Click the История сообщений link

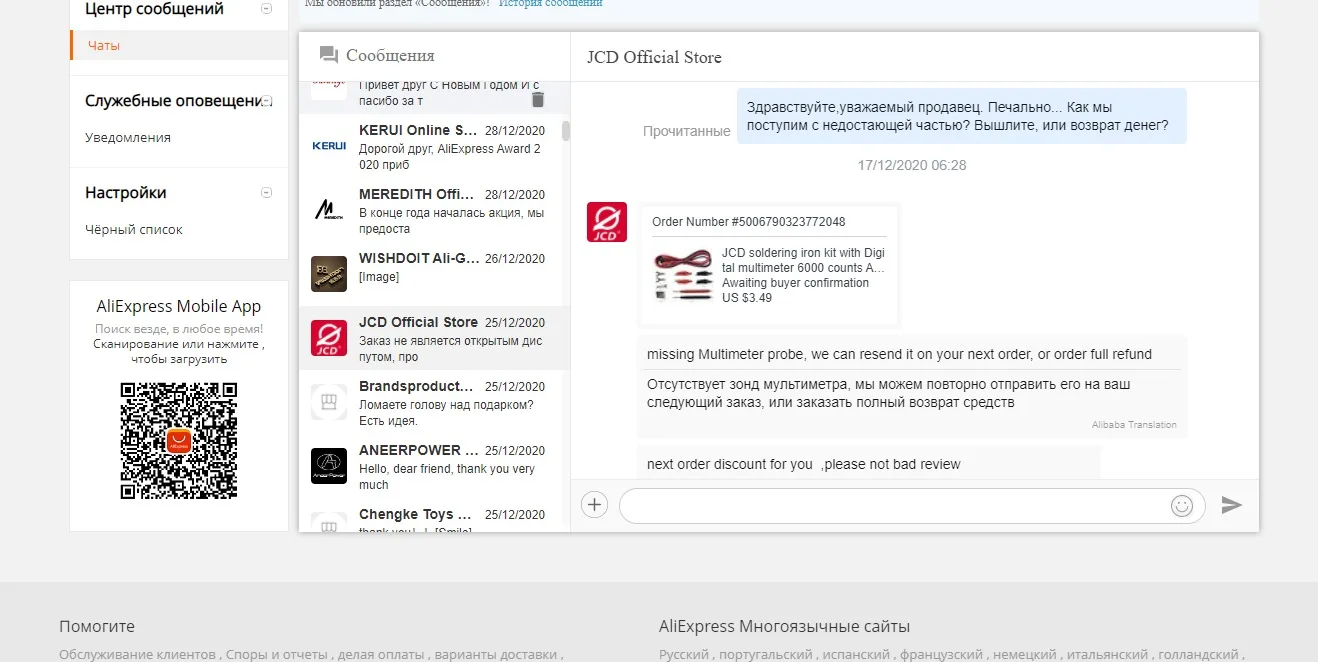click(x=550, y=4)
